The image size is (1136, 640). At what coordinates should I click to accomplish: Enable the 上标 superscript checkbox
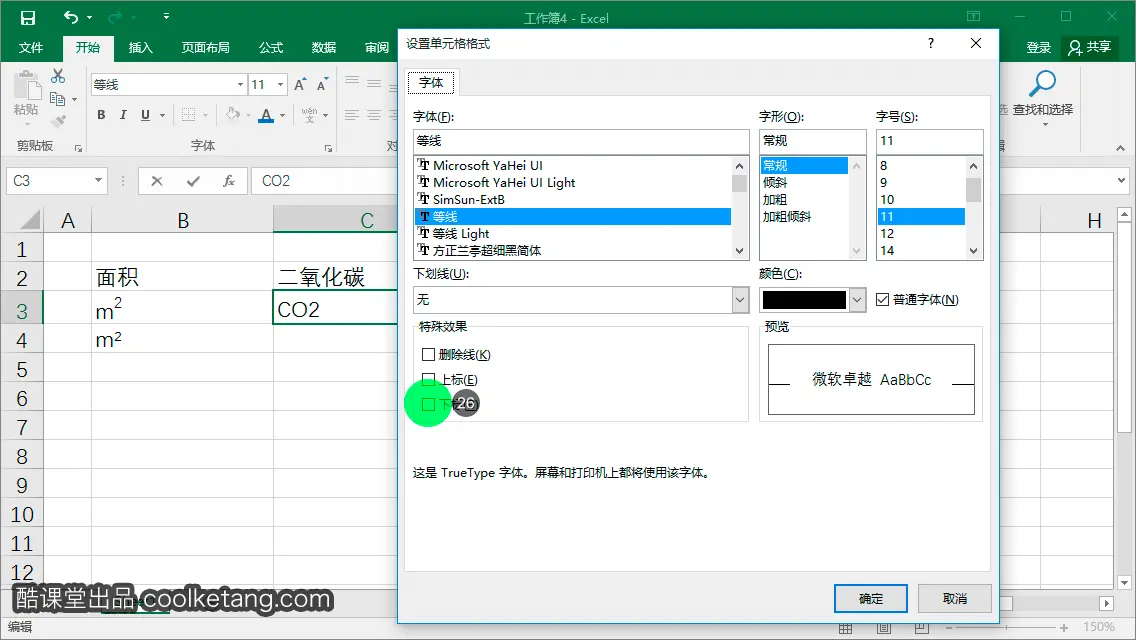[428, 379]
